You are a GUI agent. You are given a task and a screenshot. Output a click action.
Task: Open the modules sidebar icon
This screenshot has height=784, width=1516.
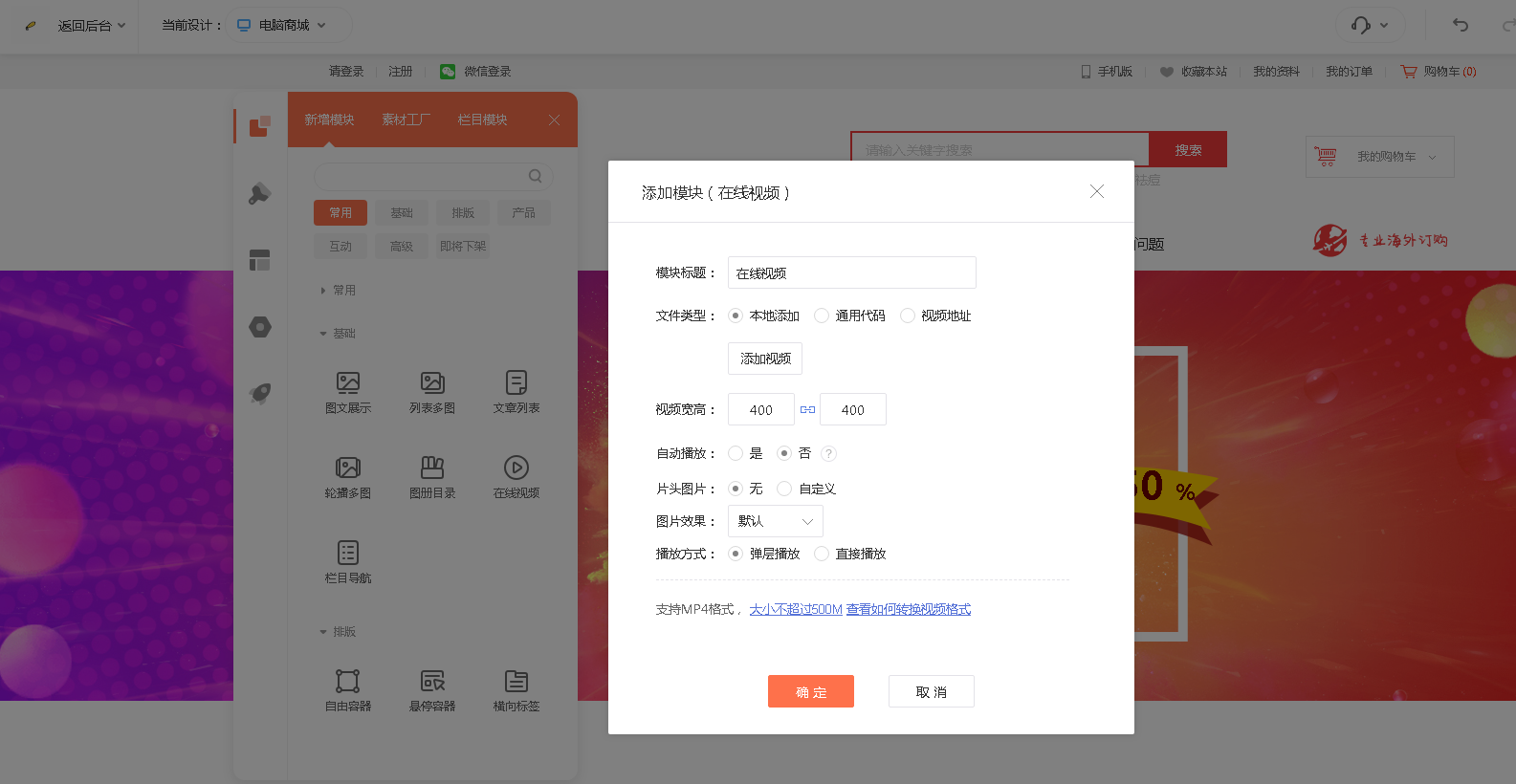(260, 126)
